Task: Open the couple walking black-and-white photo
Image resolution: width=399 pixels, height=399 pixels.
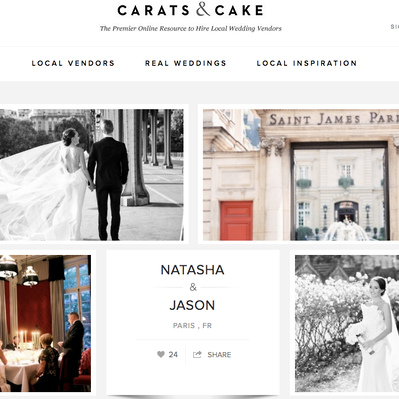Action: pyautogui.click(x=92, y=175)
